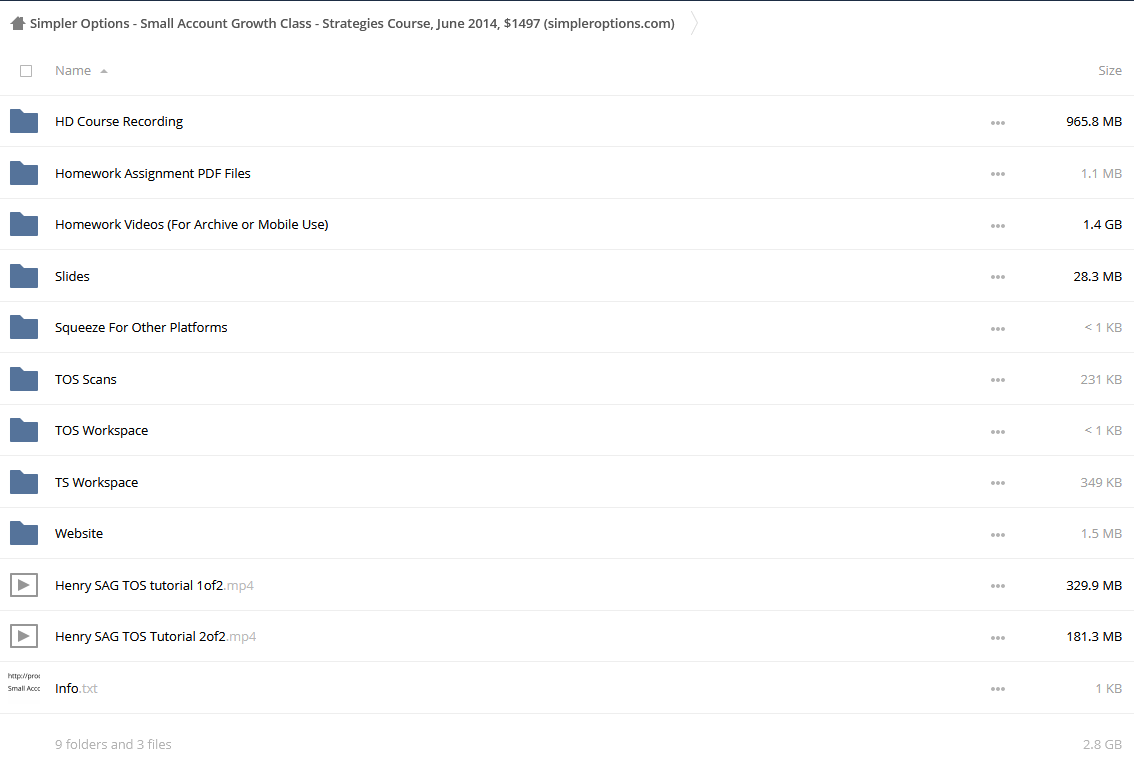Open Squeeze For Other Platforms folder name
The height and width of the screenshot is (772, 1134).
point(141,328)
